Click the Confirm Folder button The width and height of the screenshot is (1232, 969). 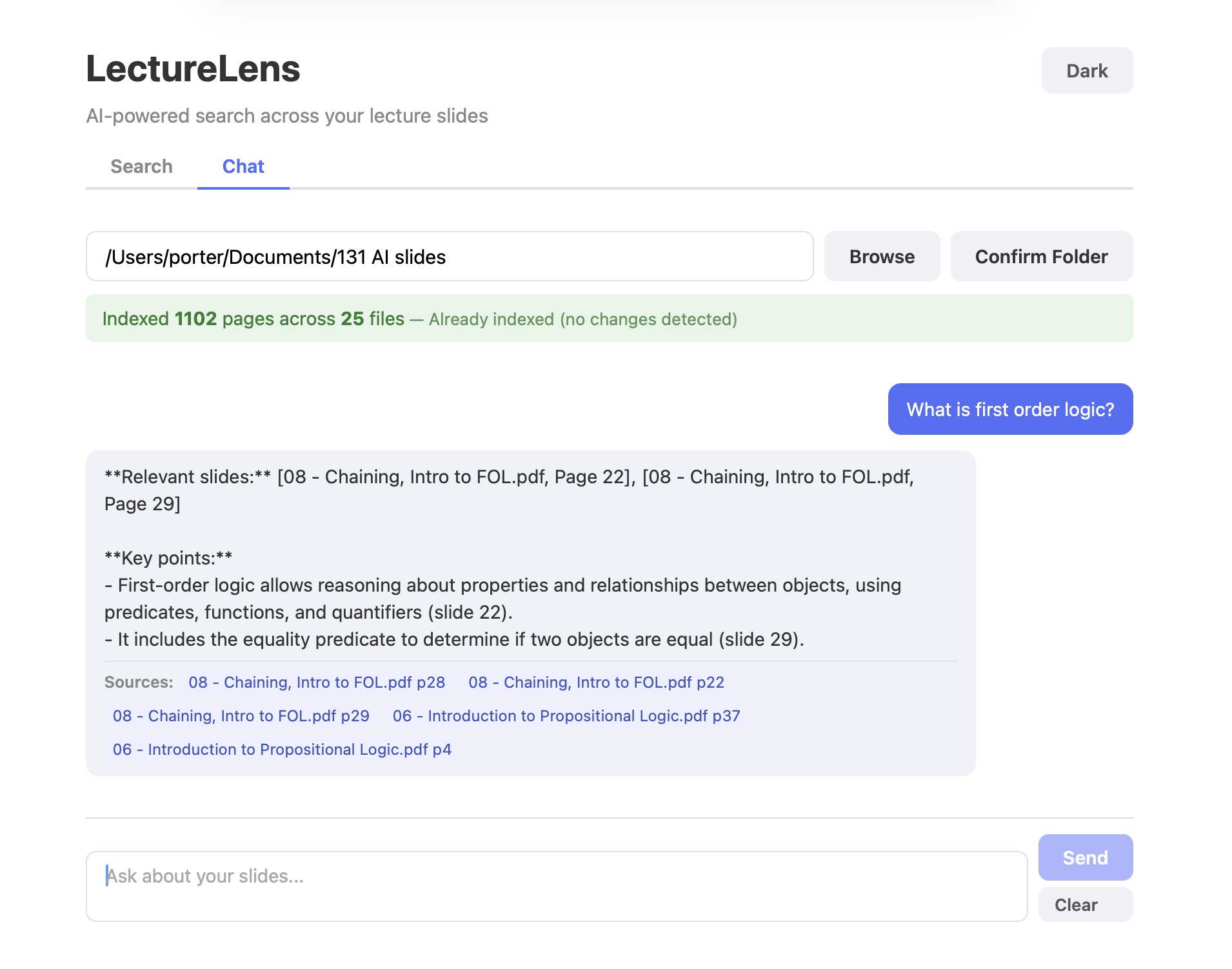click(x=1041, y=257)
